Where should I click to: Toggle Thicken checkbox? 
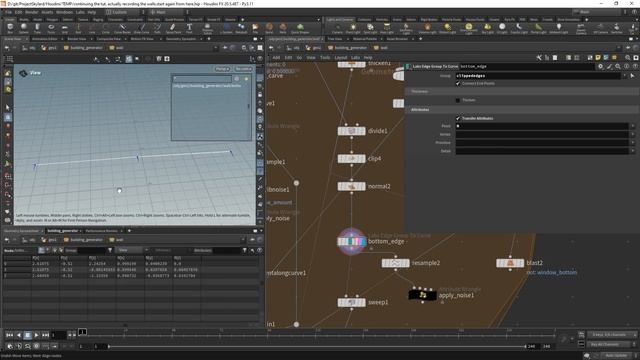(458, 100)
